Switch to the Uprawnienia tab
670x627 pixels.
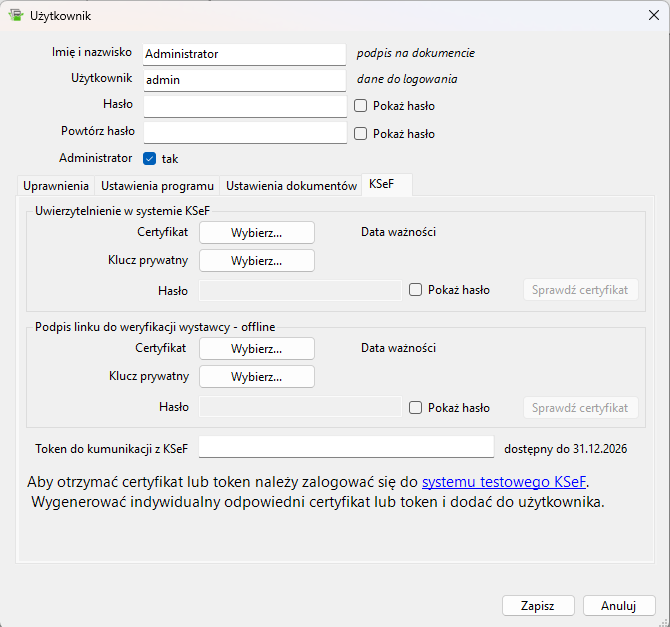point(56,186)
